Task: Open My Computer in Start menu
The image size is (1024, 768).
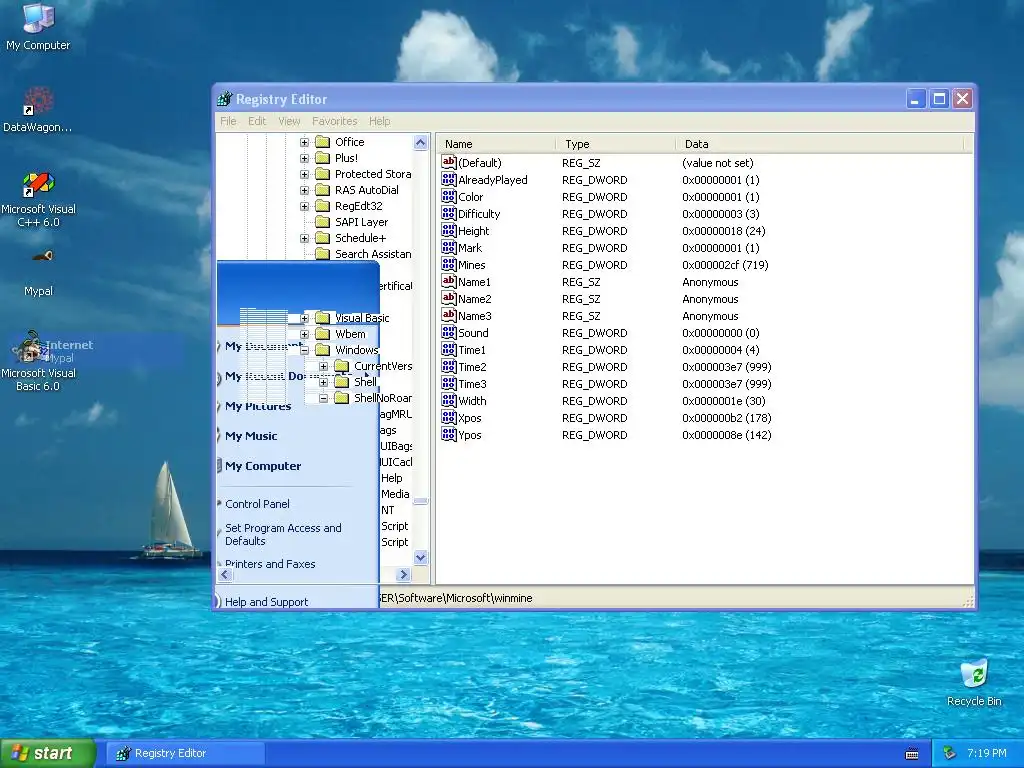Action: click(263, 466)
